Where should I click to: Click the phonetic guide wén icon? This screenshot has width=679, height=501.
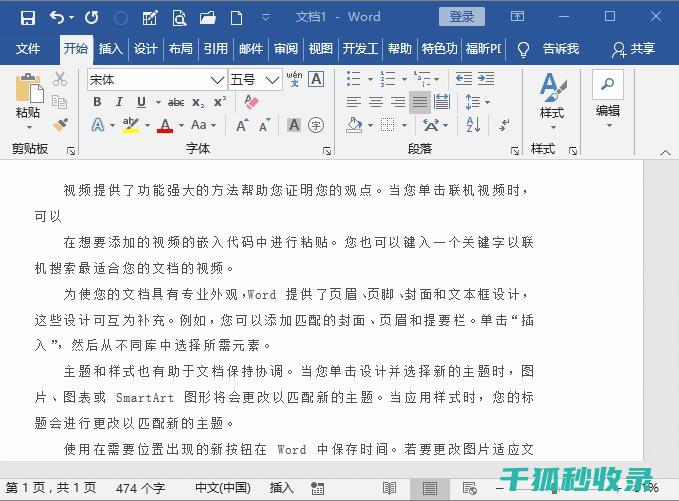pyautogui.click(x=294, y=79)
